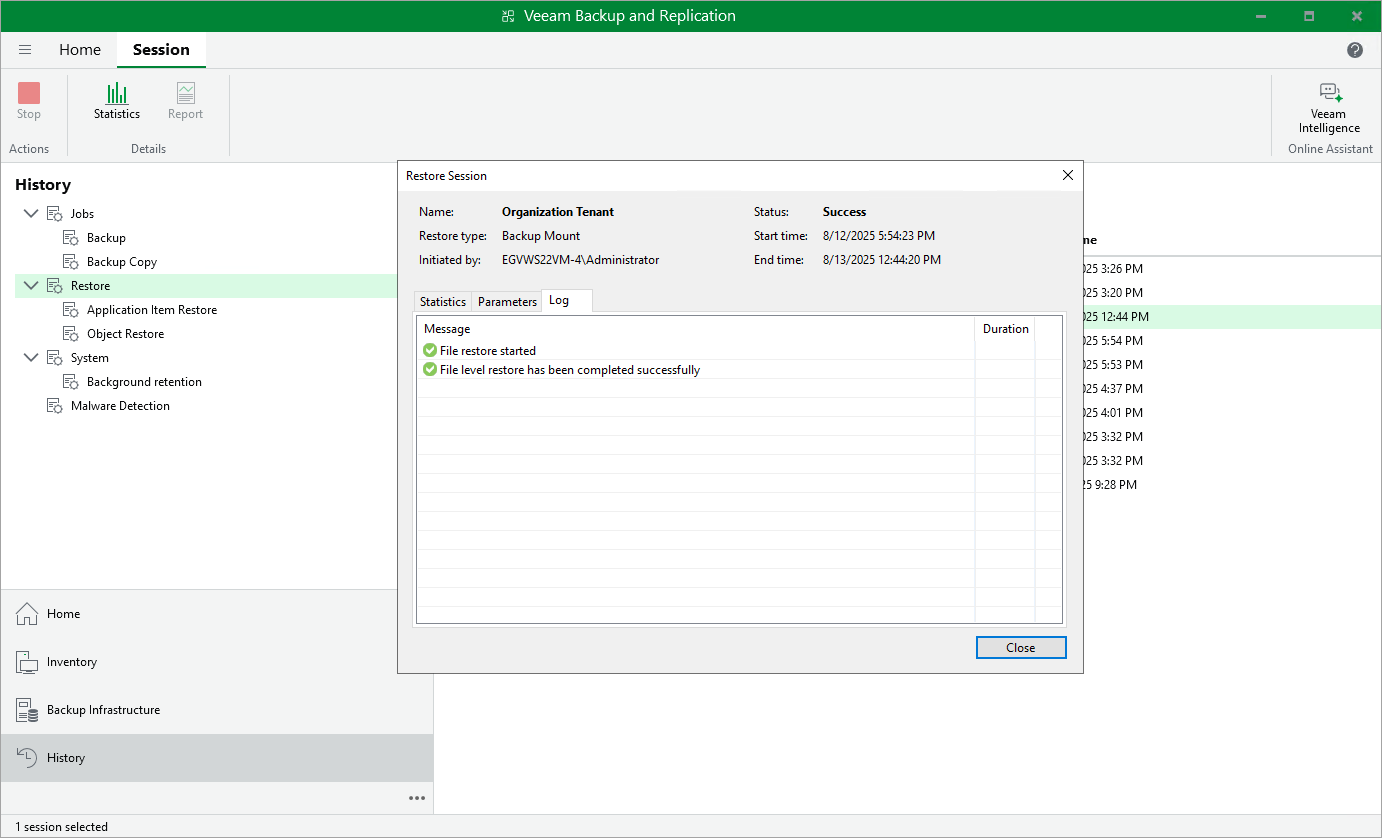Click the ellipsis button below the navigation pane

point(417,797)
